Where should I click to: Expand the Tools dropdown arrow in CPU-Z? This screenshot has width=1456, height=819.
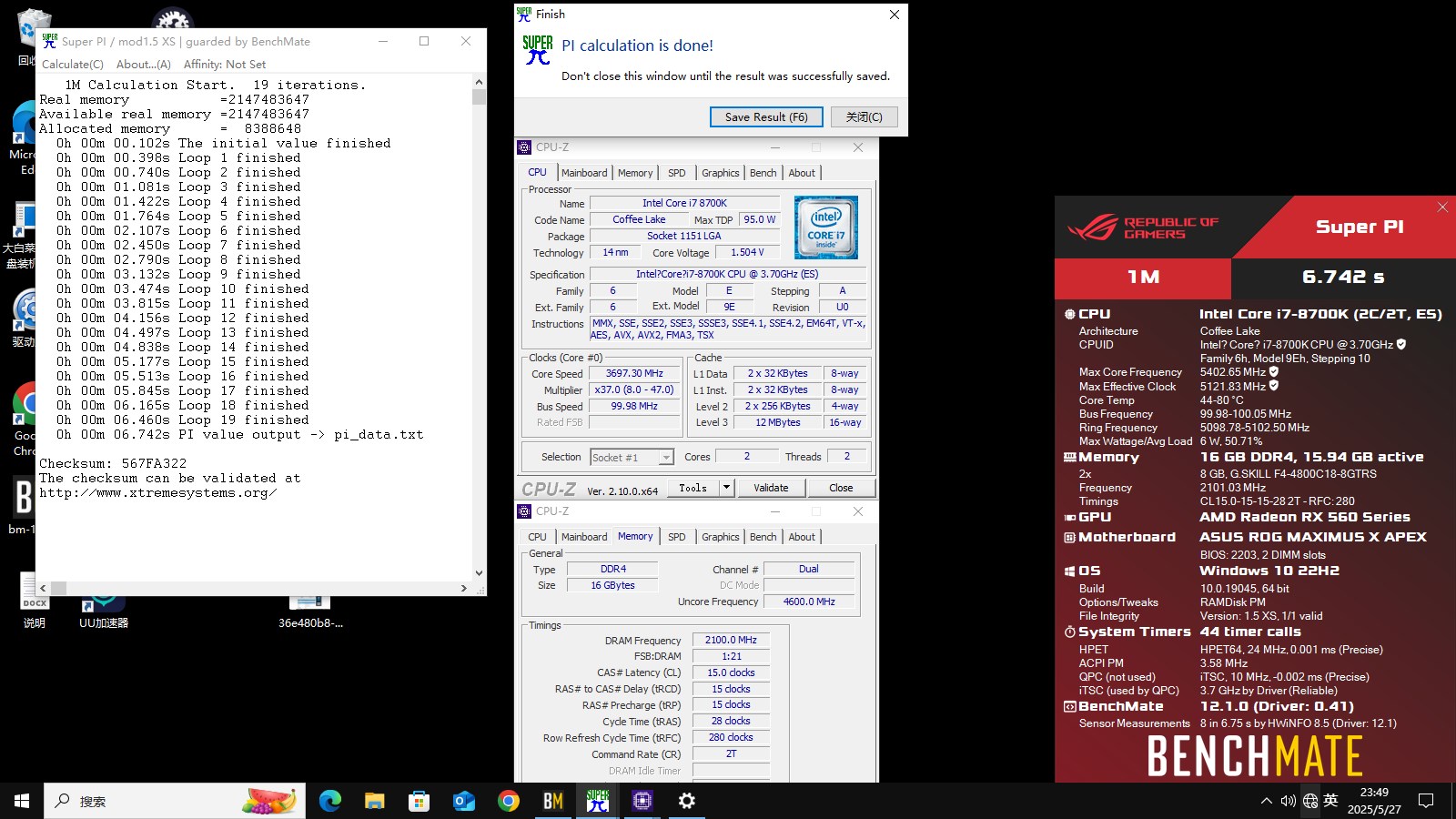(727, 488)
